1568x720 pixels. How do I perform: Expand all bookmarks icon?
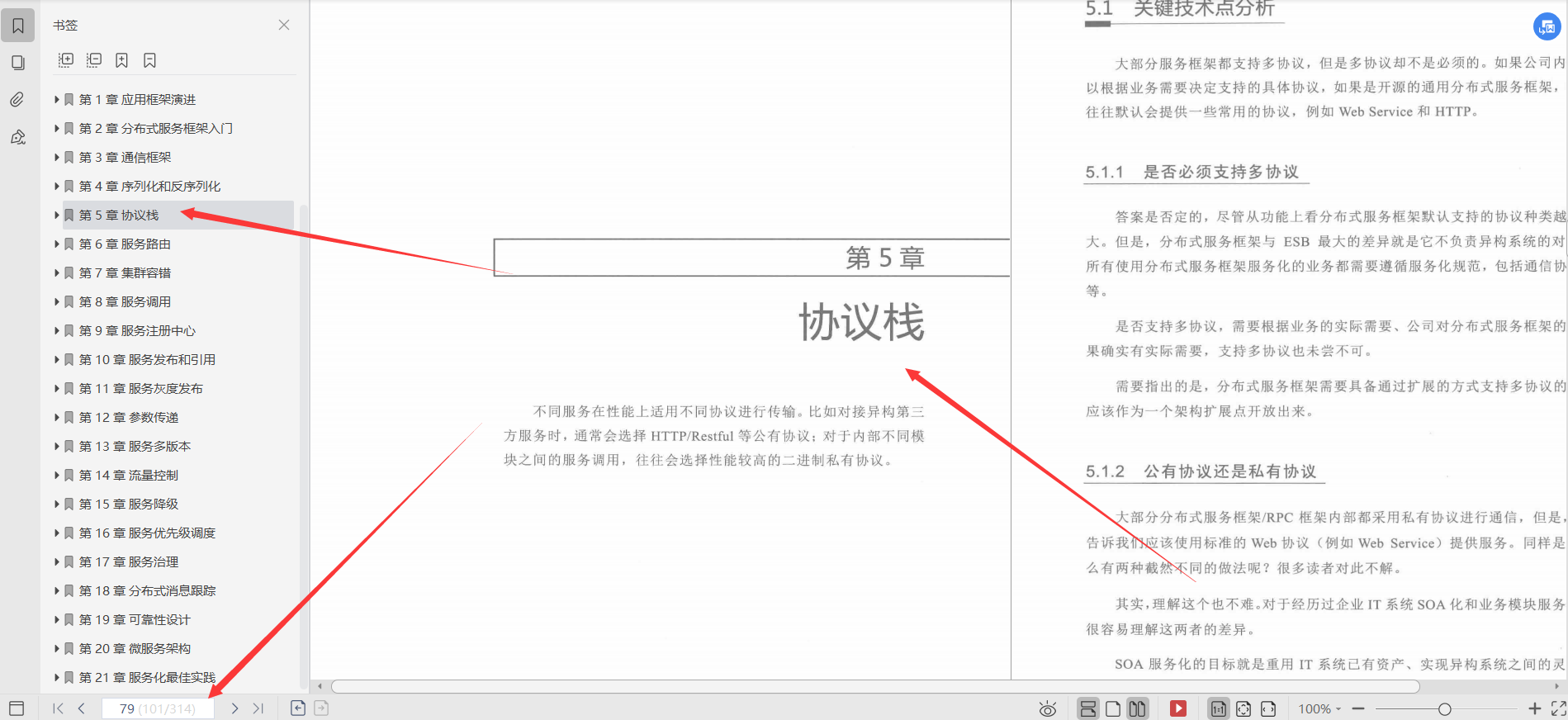click(66, 59)
